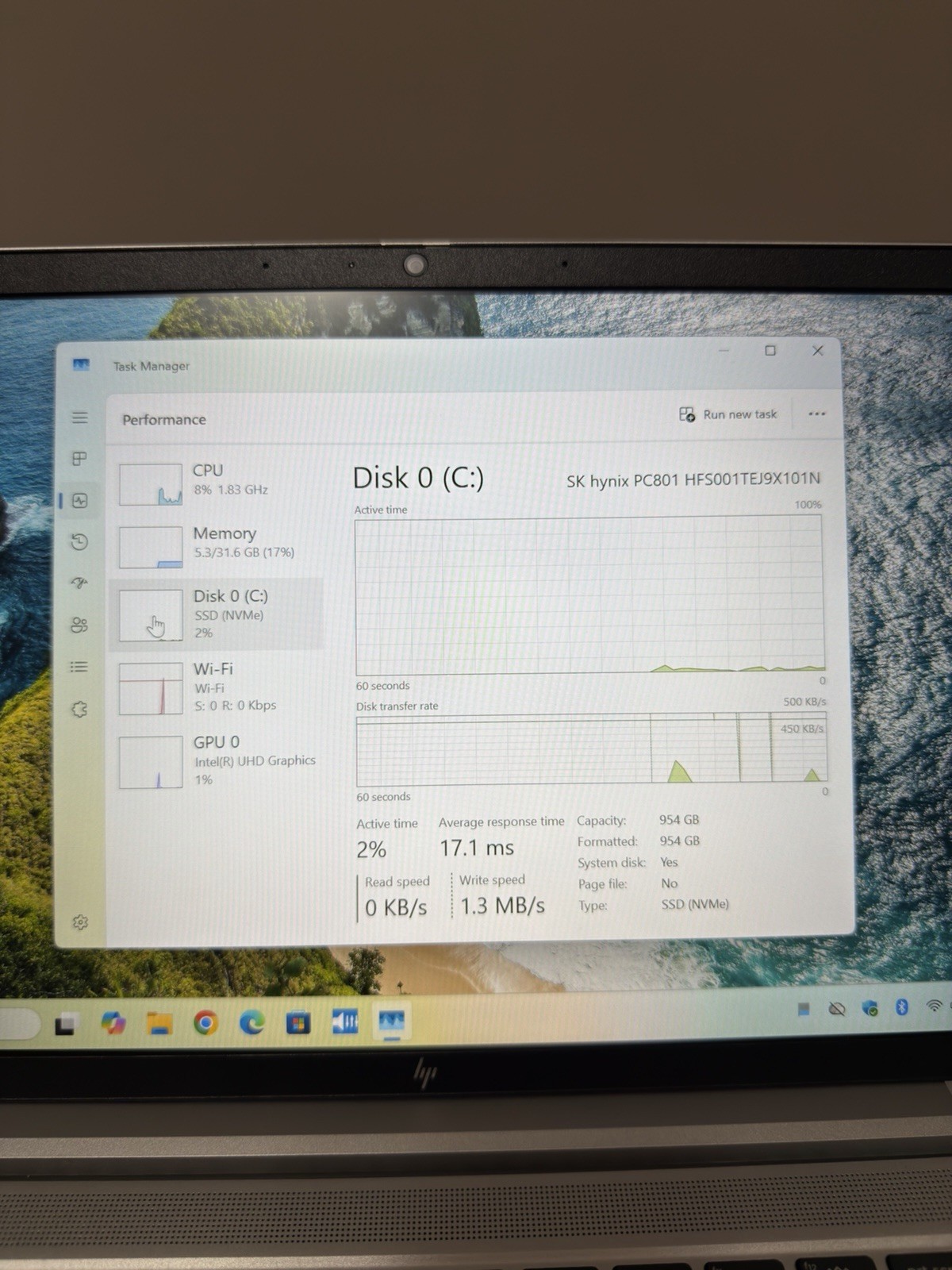Select the Wi-Fi performance item

coord(217,687)
